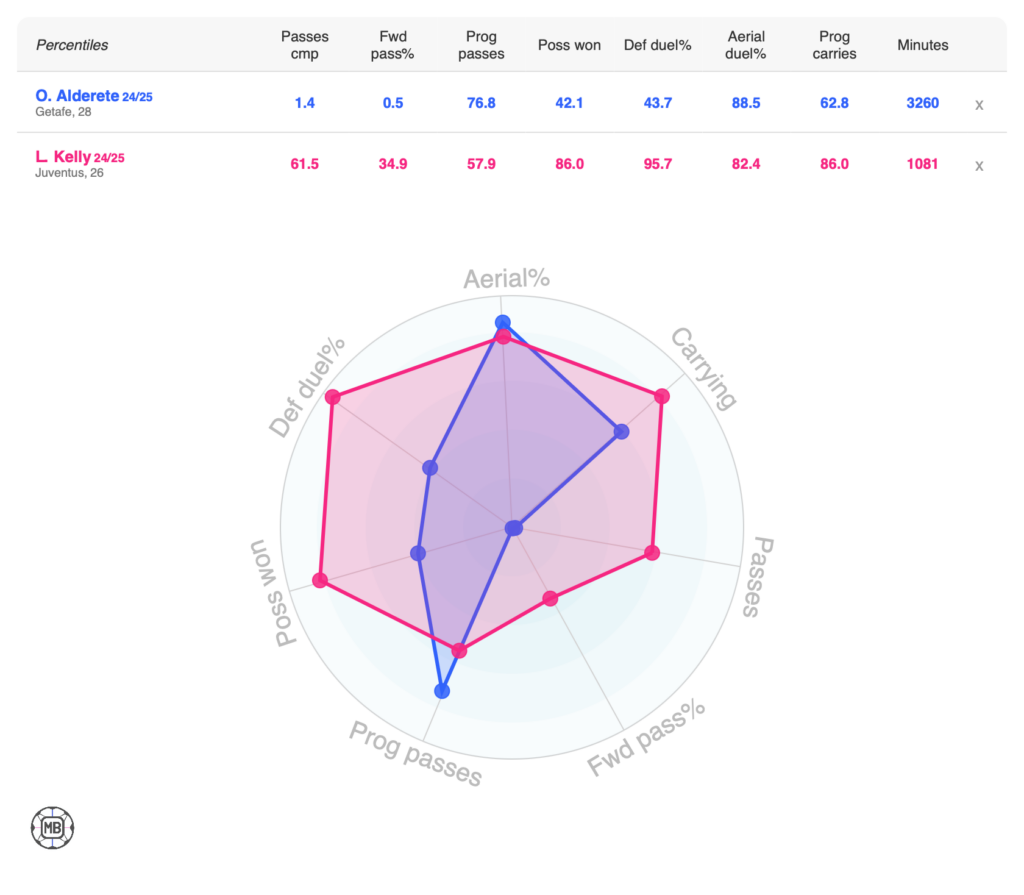Image resolution: width=1024 pixels, height=895 pixels.
Task: Sort by Passes cmp column header
Action: pyautogui.click(x=305, y=45)
